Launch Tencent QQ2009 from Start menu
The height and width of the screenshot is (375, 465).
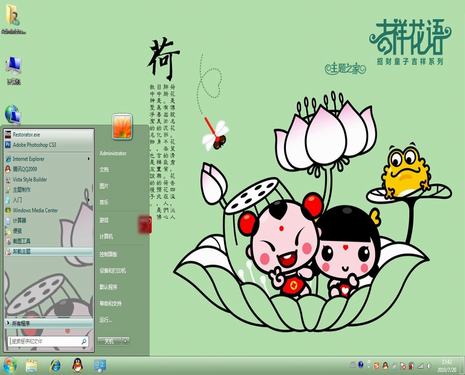click(x=49, y=169)
